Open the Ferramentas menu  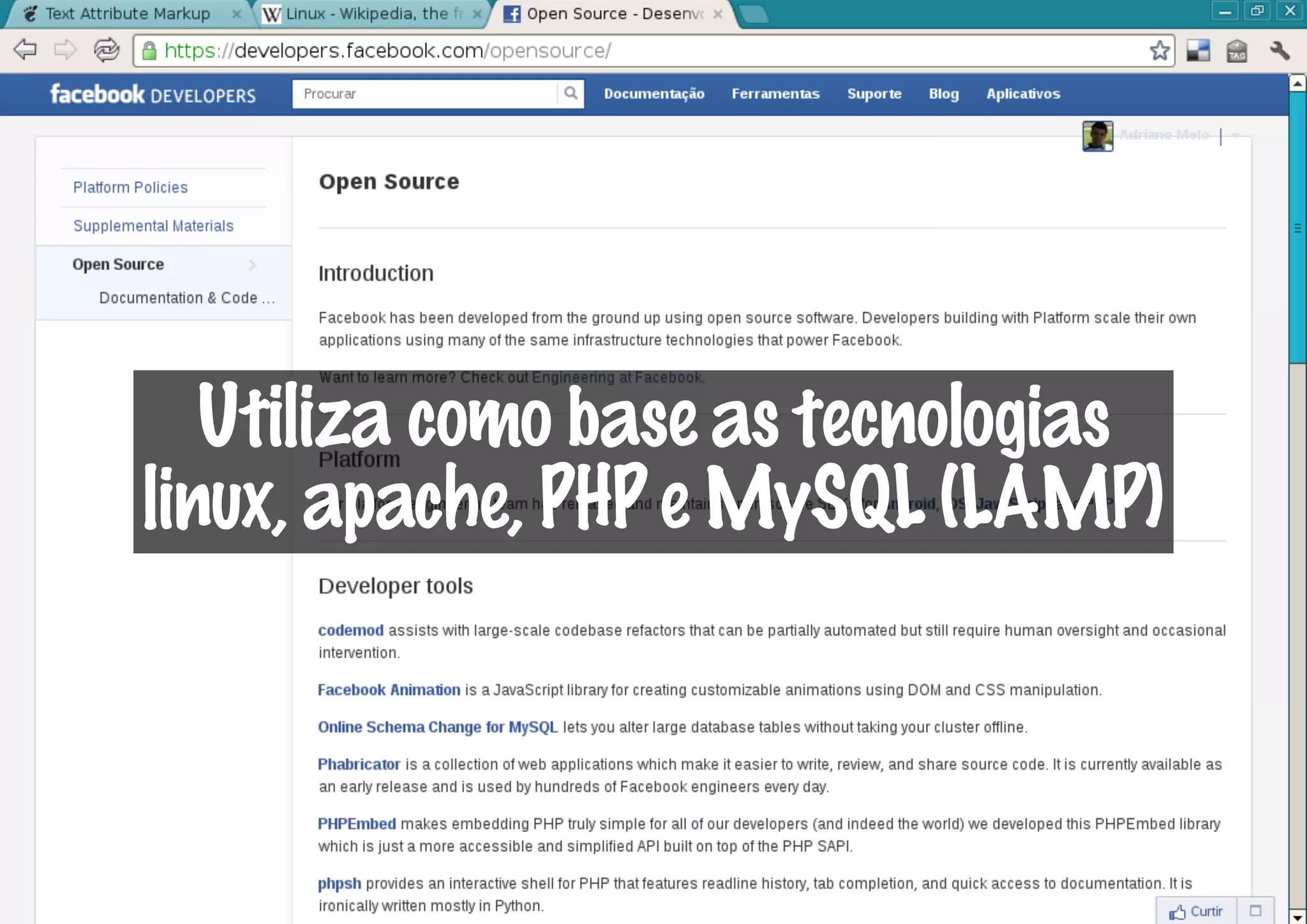(x=775, y=94)
